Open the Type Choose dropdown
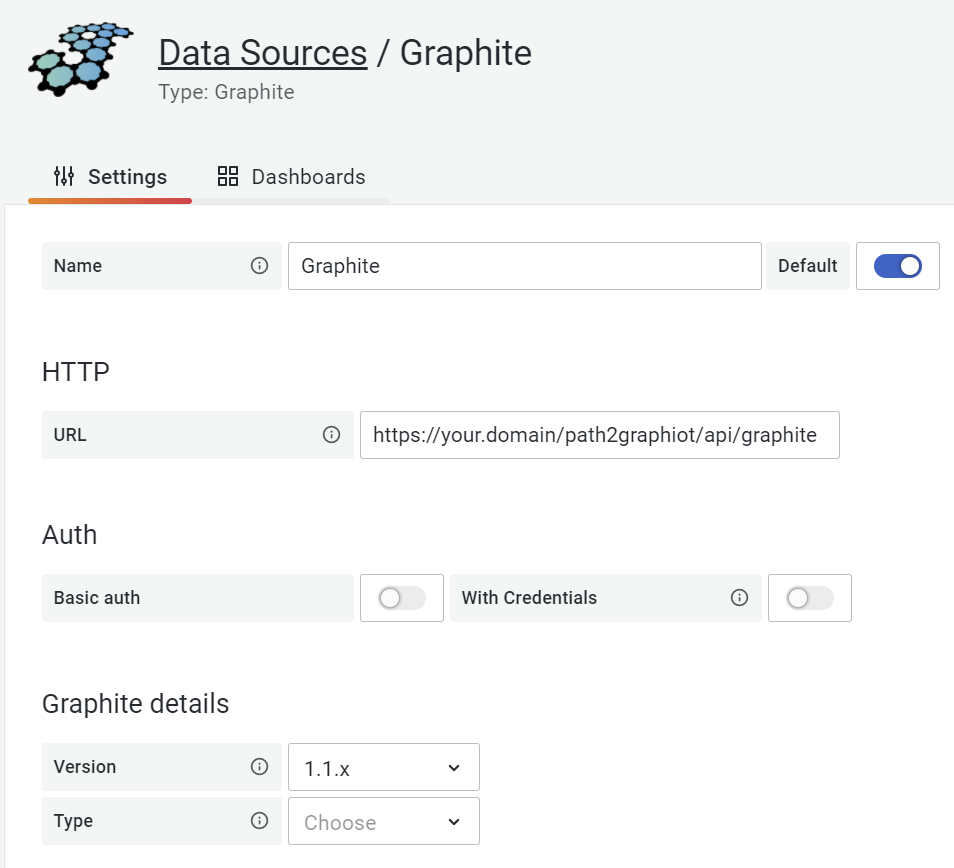The height and width of the screenshot is (868, 954). [384, 821]
